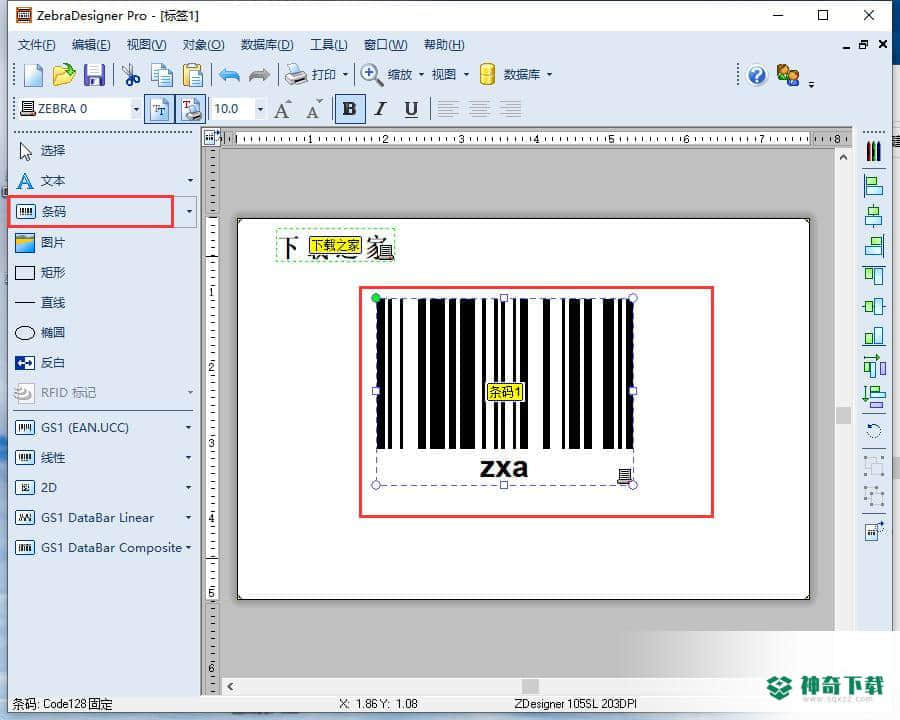Screen dimensions: 900x720
Task: Save the label with the floppy disk icon
Action: [x=94, y=75]
